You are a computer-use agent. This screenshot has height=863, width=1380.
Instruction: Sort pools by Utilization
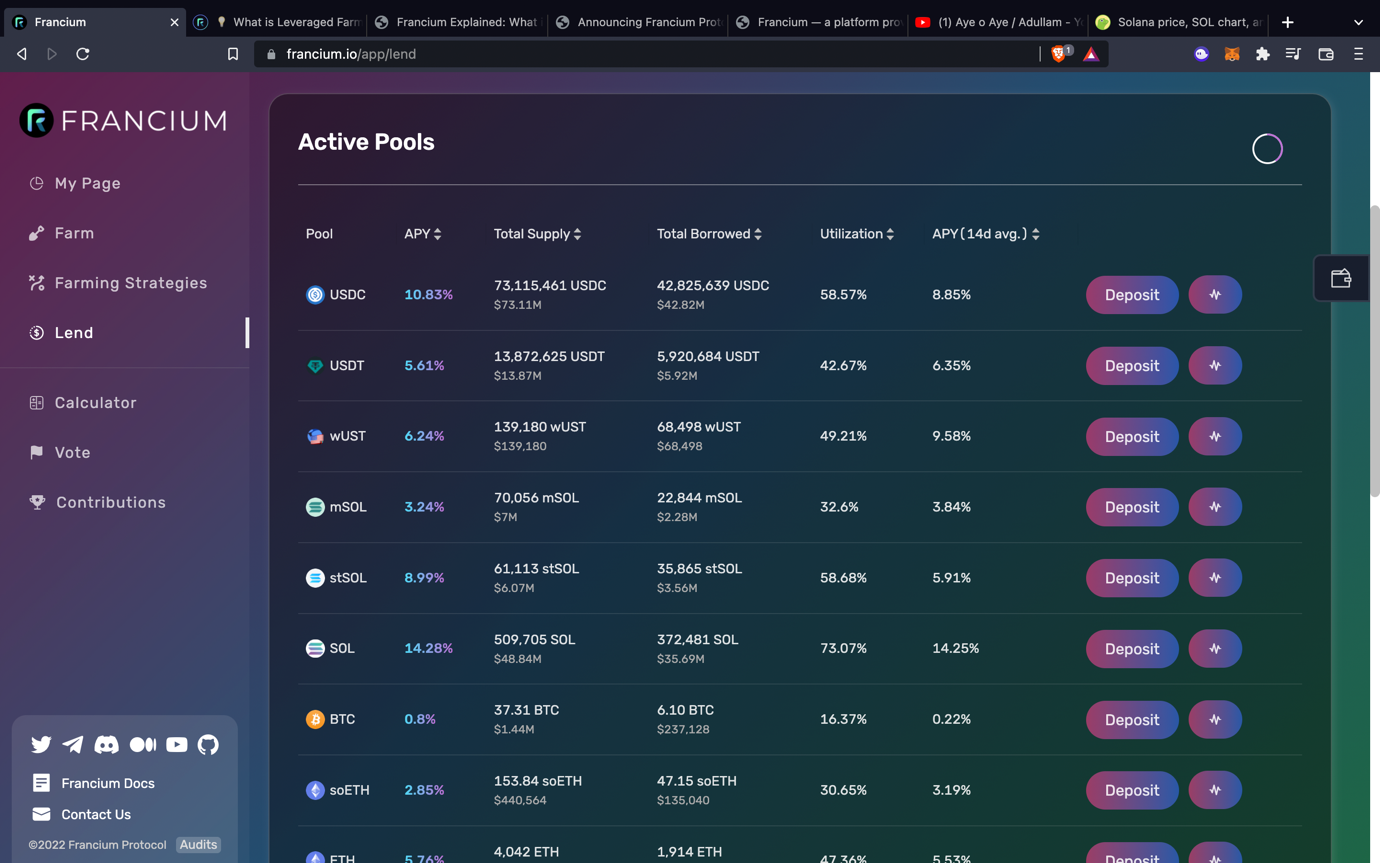click(x=857, y=234)
